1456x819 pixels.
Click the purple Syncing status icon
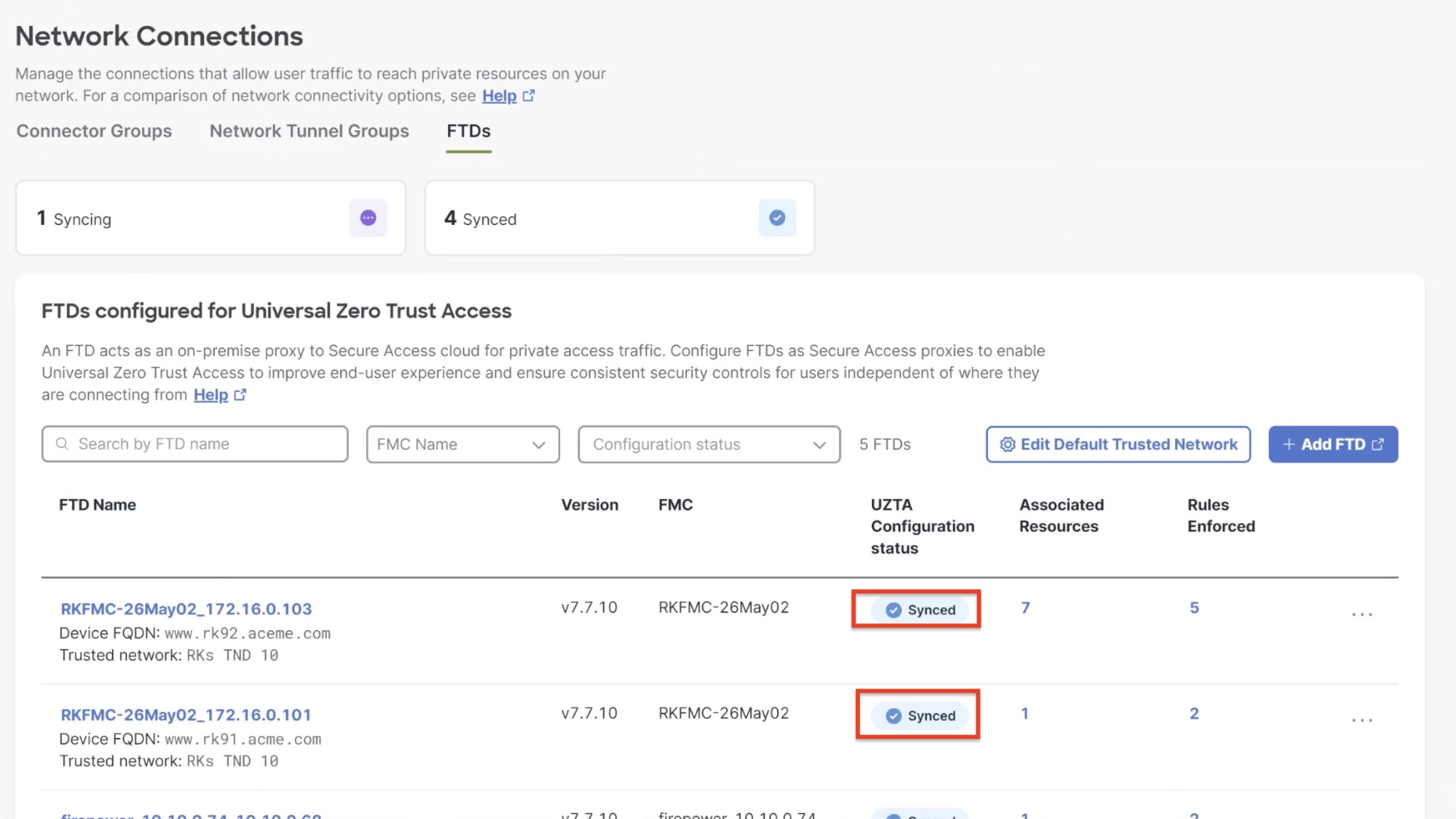pos(368,218)
